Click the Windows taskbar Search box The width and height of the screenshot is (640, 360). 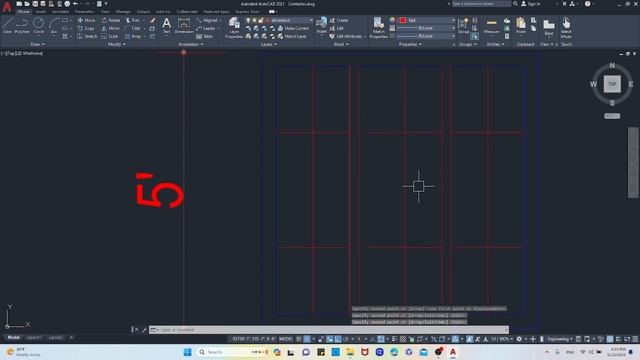coord(233,352)
